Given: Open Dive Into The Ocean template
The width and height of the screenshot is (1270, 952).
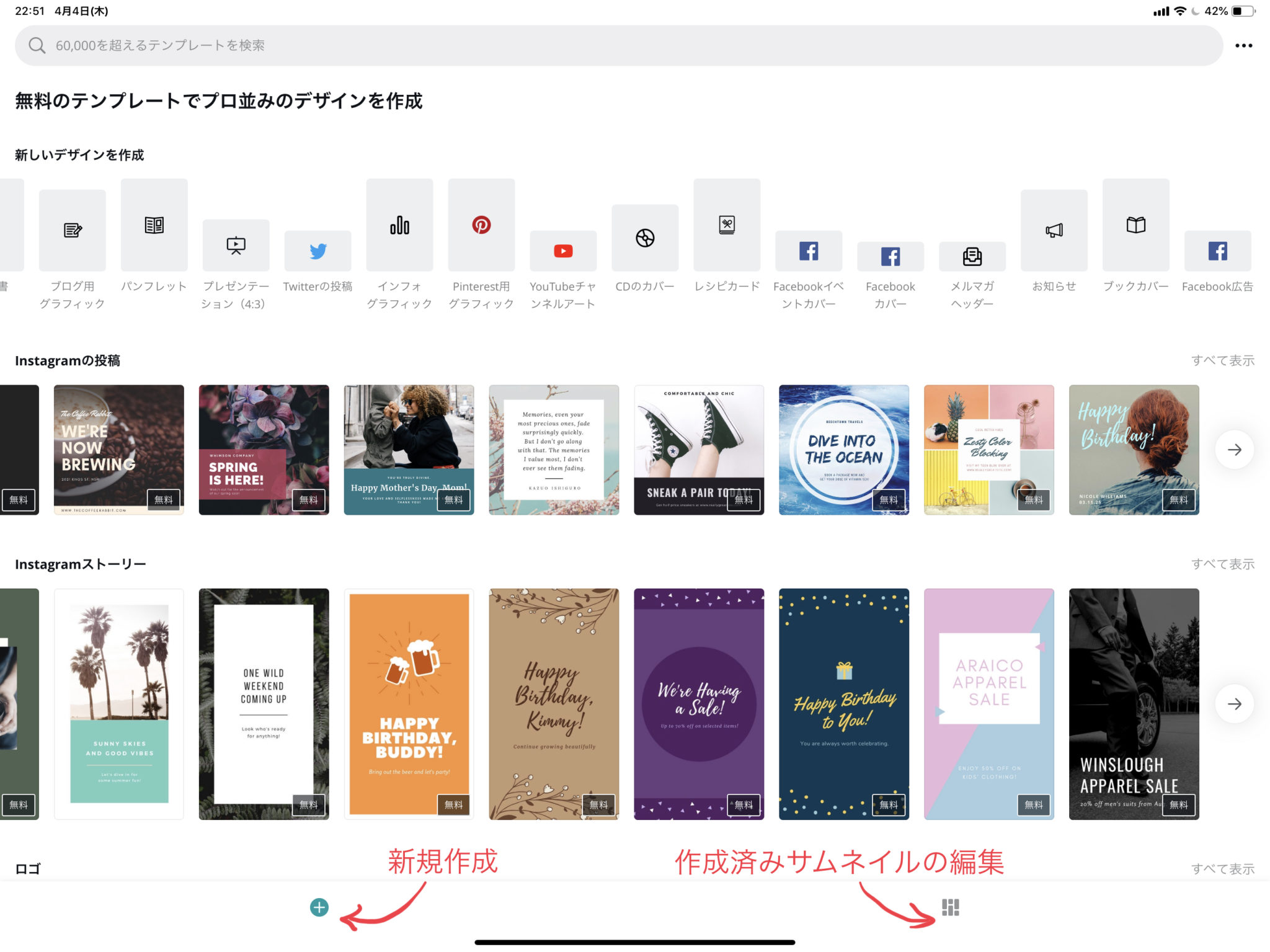Looking at the screenshot, I should click(844, 450).
